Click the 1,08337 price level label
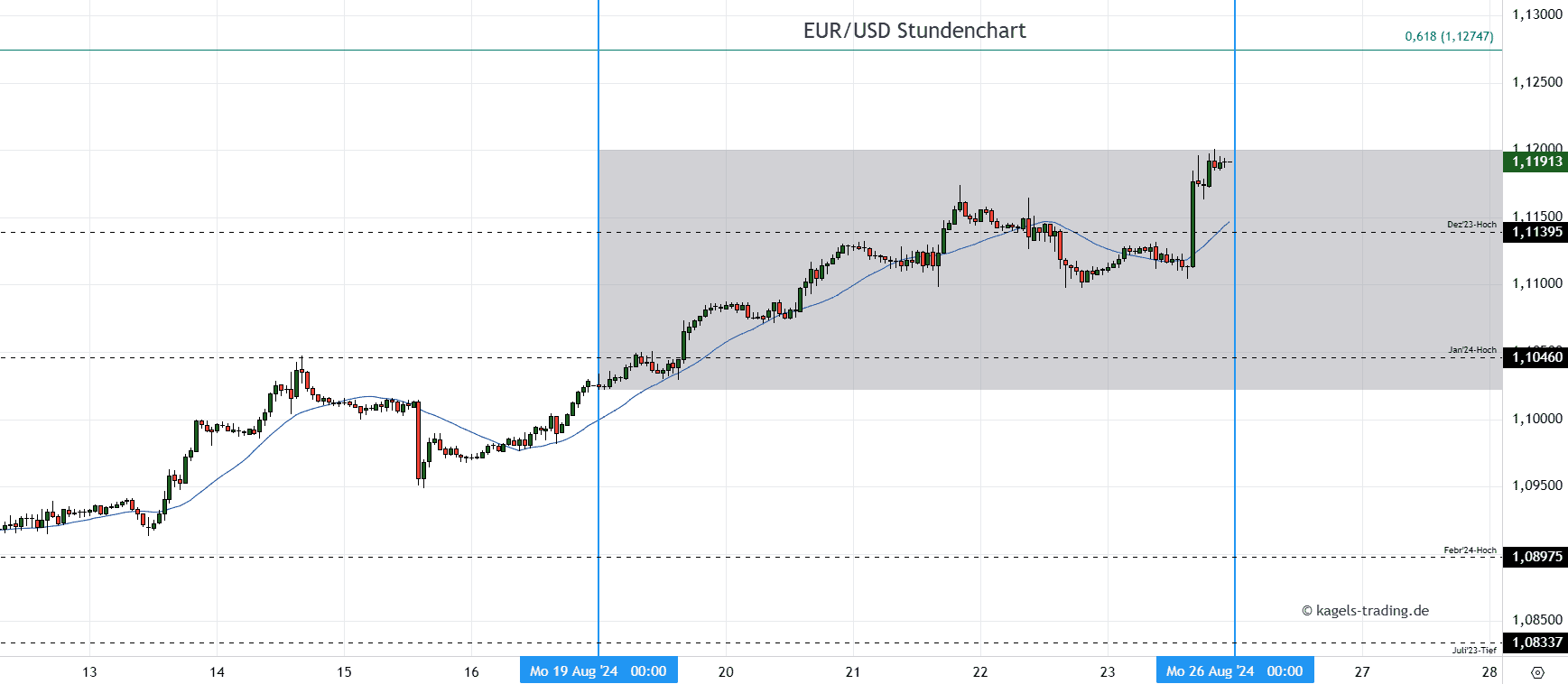This screenshot has width=1568, height=684. click(1536, 642)
